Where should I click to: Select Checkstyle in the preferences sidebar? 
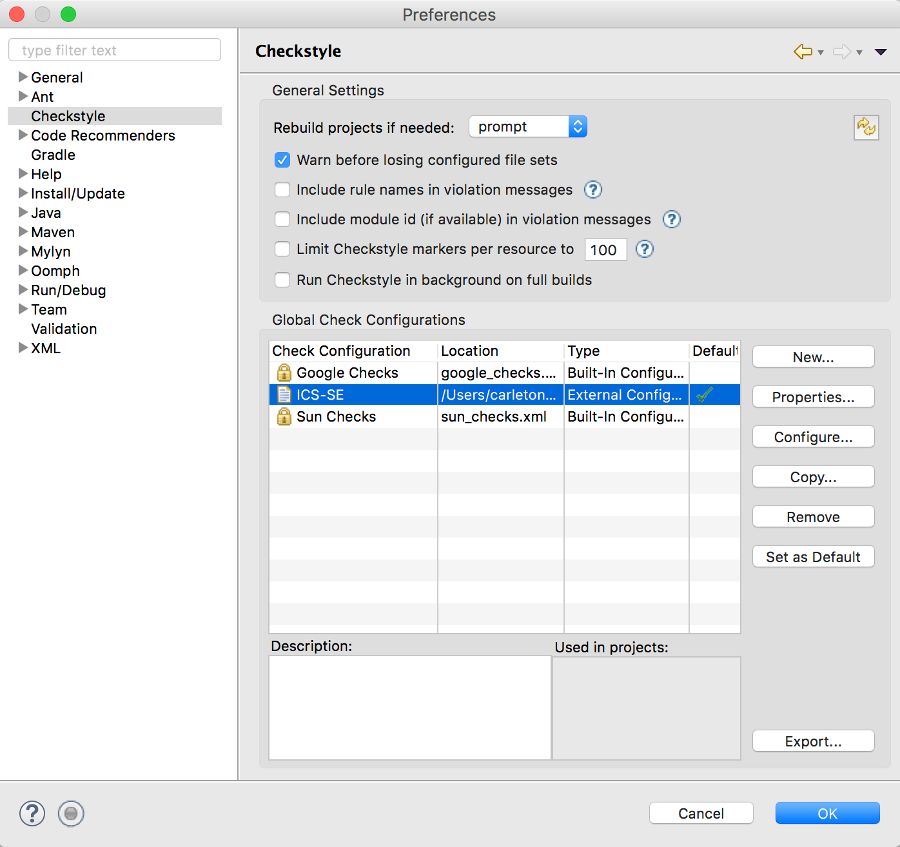(x=66, y=116)
